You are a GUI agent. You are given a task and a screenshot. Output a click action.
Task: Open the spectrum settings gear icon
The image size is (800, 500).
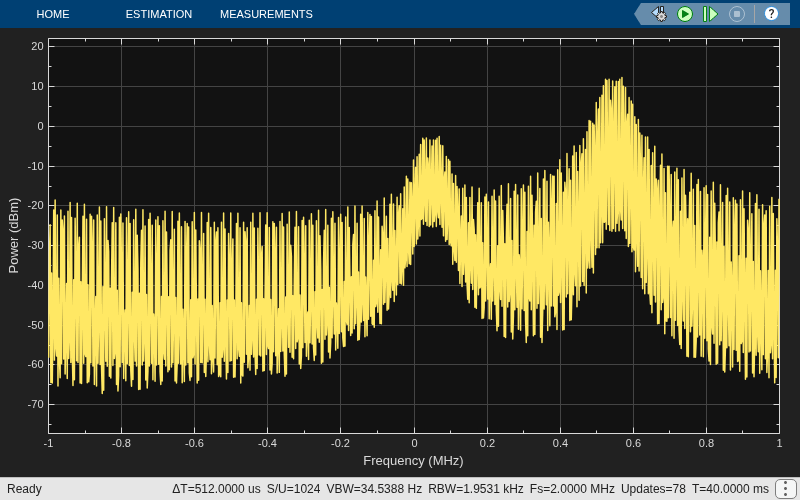pos(659,14)
